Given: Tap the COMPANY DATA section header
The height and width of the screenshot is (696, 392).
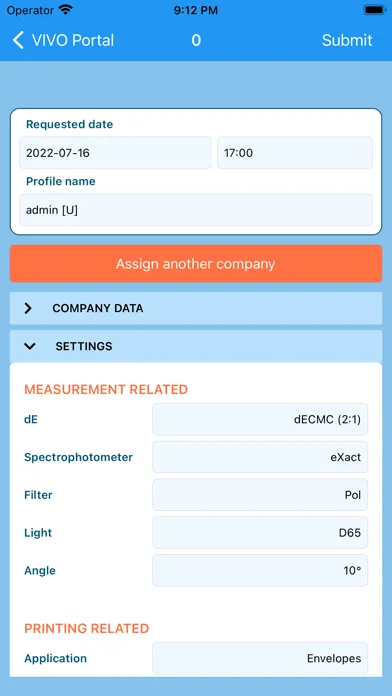Looking at the screenshot, I should 196,308.
